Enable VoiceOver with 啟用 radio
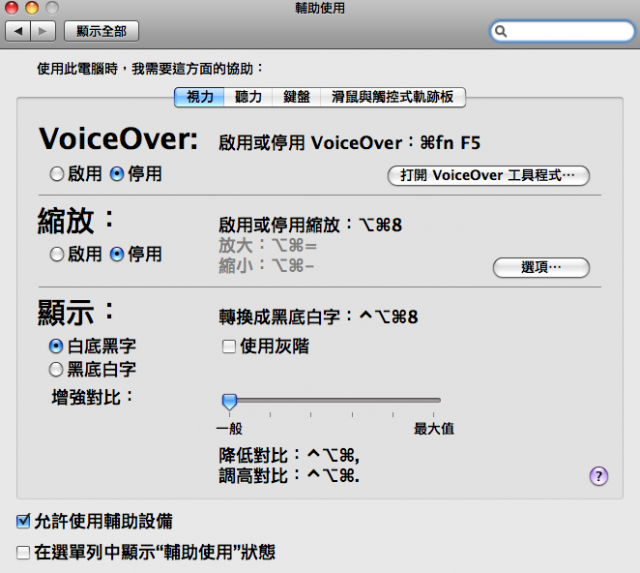 pyautogui.click(x=57, y=174)
